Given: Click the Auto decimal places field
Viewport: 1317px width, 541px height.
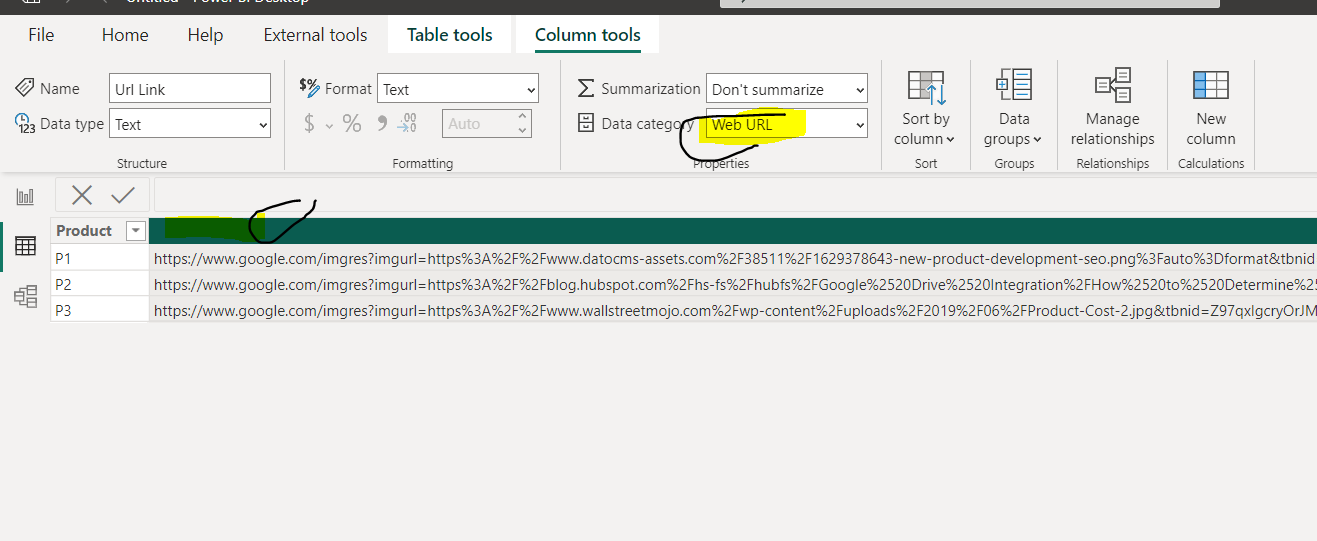Looking at the screenshot, I should (x=479, y=124).
